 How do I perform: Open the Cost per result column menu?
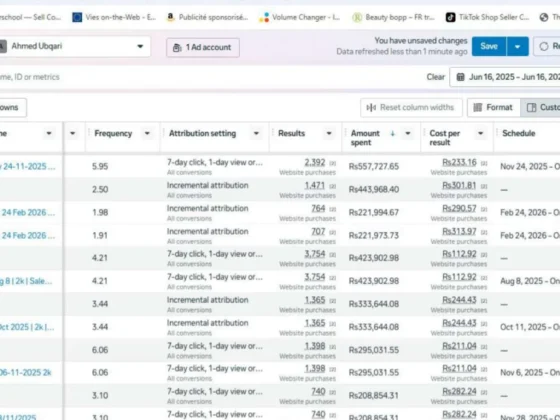pos(480,133)
